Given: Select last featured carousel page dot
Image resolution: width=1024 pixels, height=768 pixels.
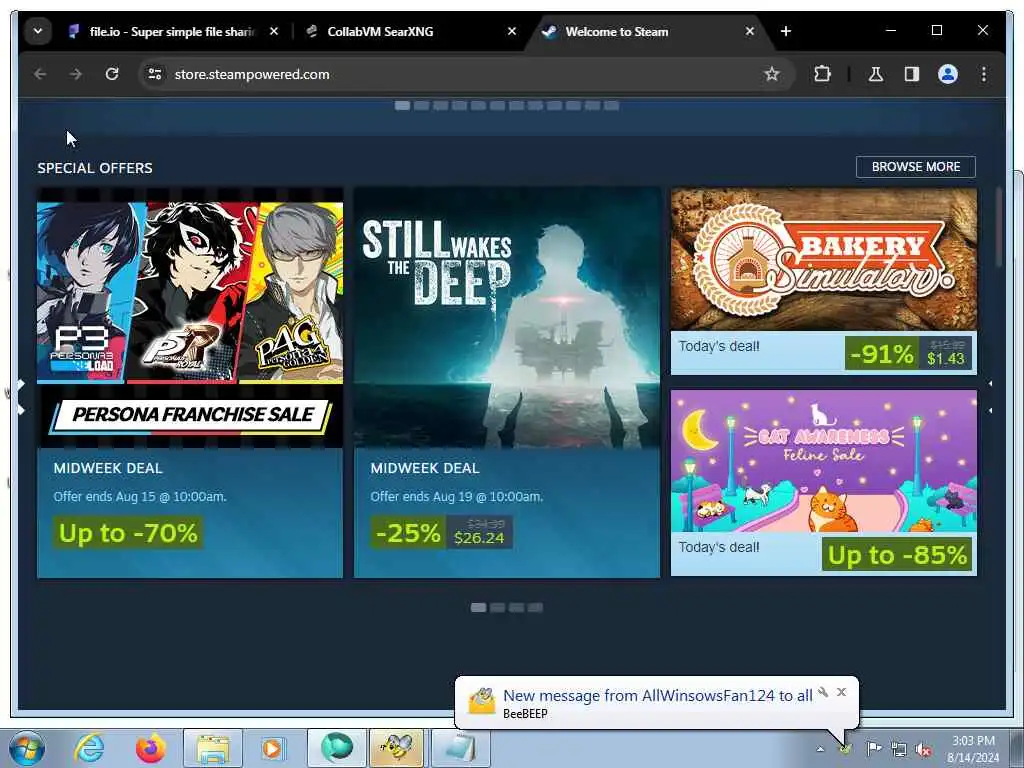Looking at the screenshot, I should [x=611, y=105].
